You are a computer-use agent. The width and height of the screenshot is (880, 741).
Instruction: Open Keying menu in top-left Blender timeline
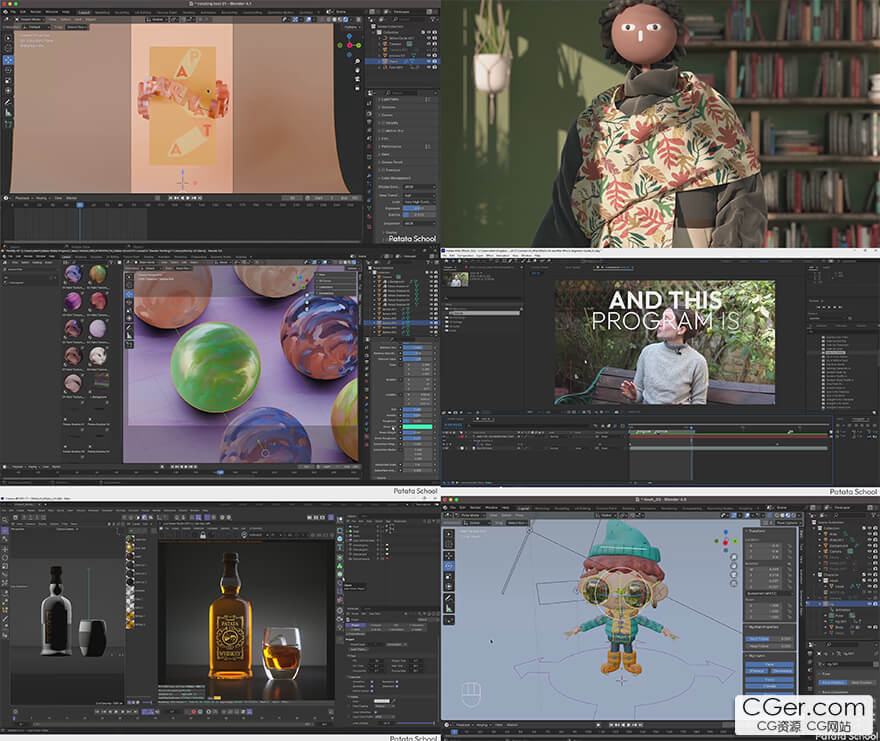(42, 198)
